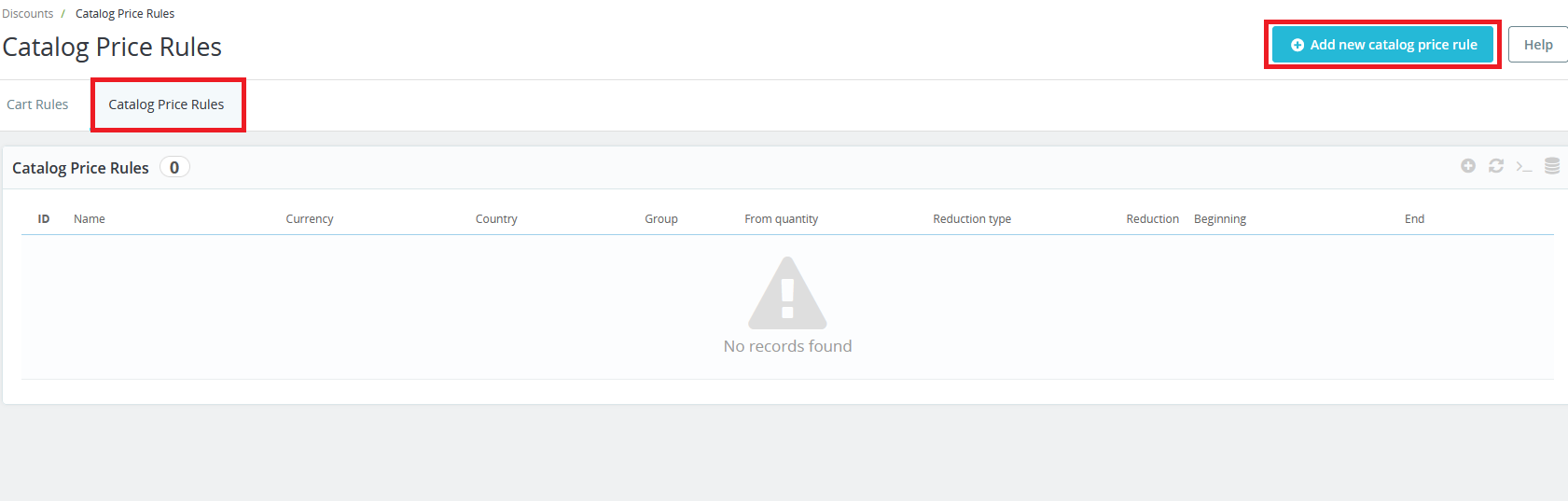Switch to the Cart Rules tab
This screenshot has height=501, width=1568.
[37, 104]
